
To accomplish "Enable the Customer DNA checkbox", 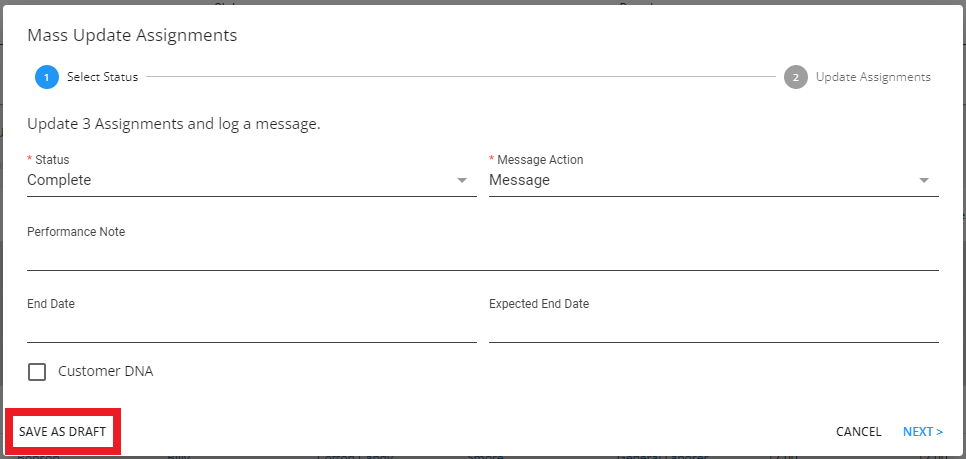I will tap(37, 372).
